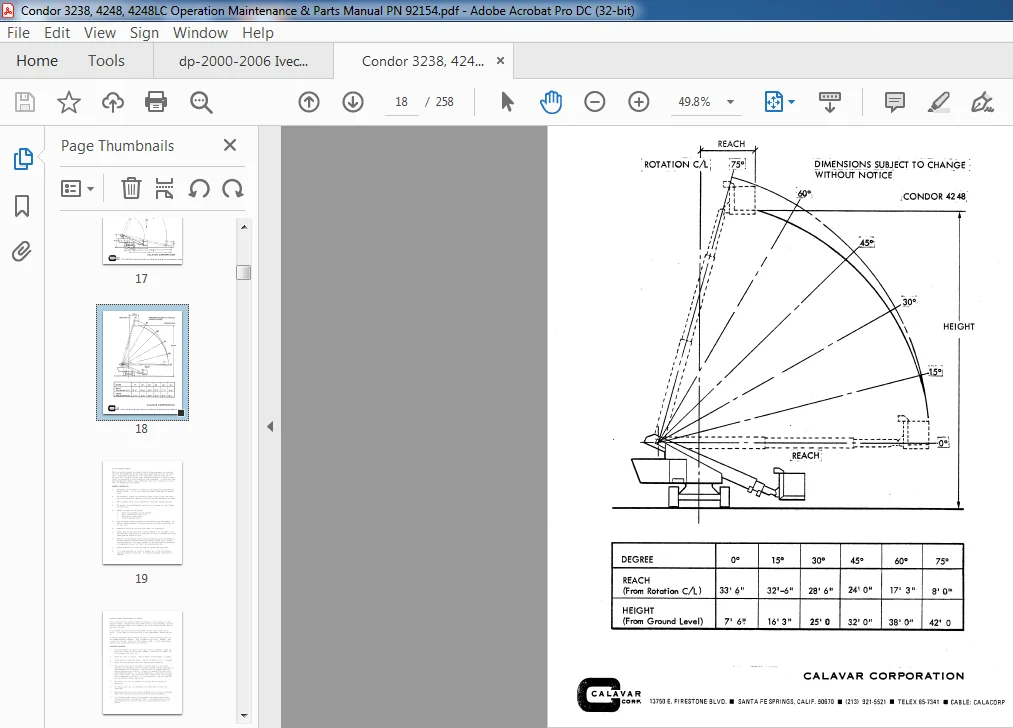The image size is (1013, 728).
Task: Open the Window menu
Action: point(200,33)
